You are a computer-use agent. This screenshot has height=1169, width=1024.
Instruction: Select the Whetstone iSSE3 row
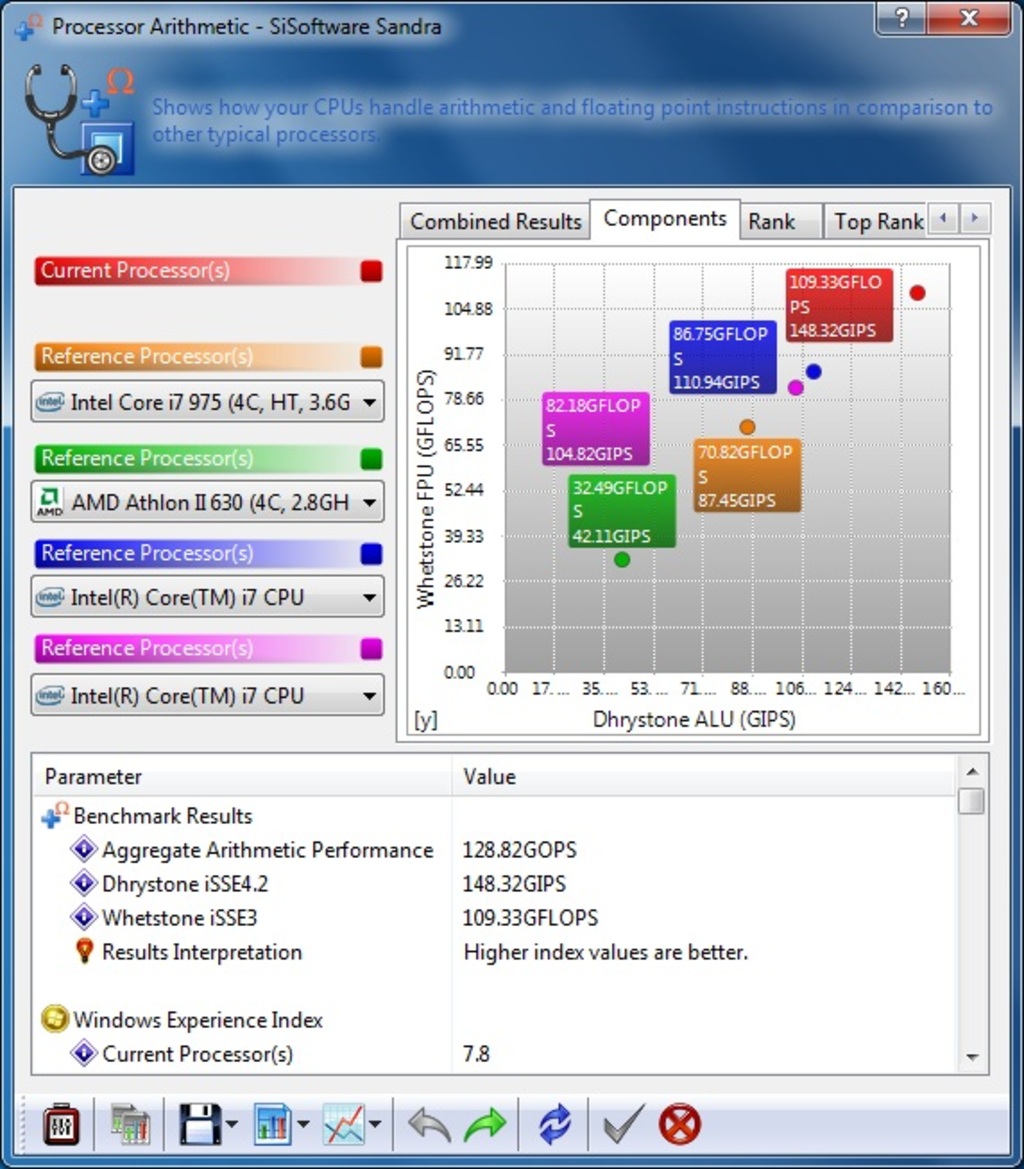[x=495, y=918]
